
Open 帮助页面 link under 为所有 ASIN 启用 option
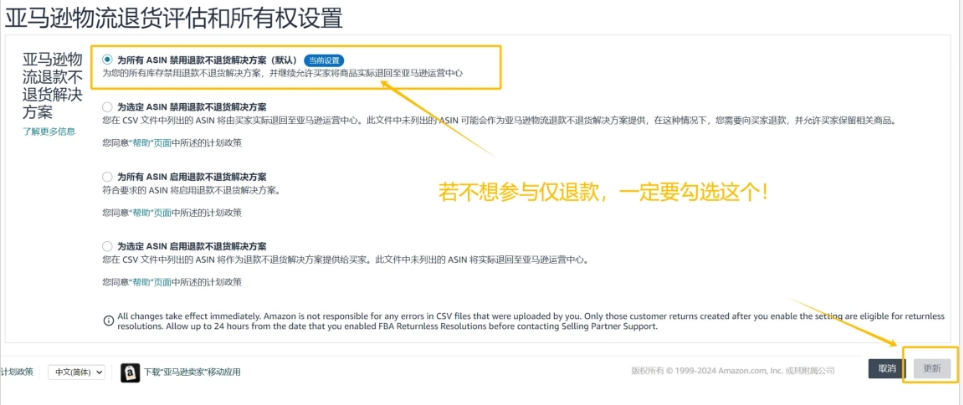click(x=150, y=213)
